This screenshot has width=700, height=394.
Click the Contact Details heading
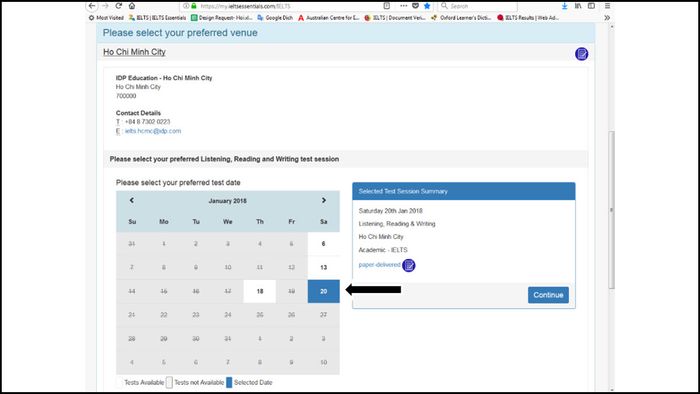138,113
